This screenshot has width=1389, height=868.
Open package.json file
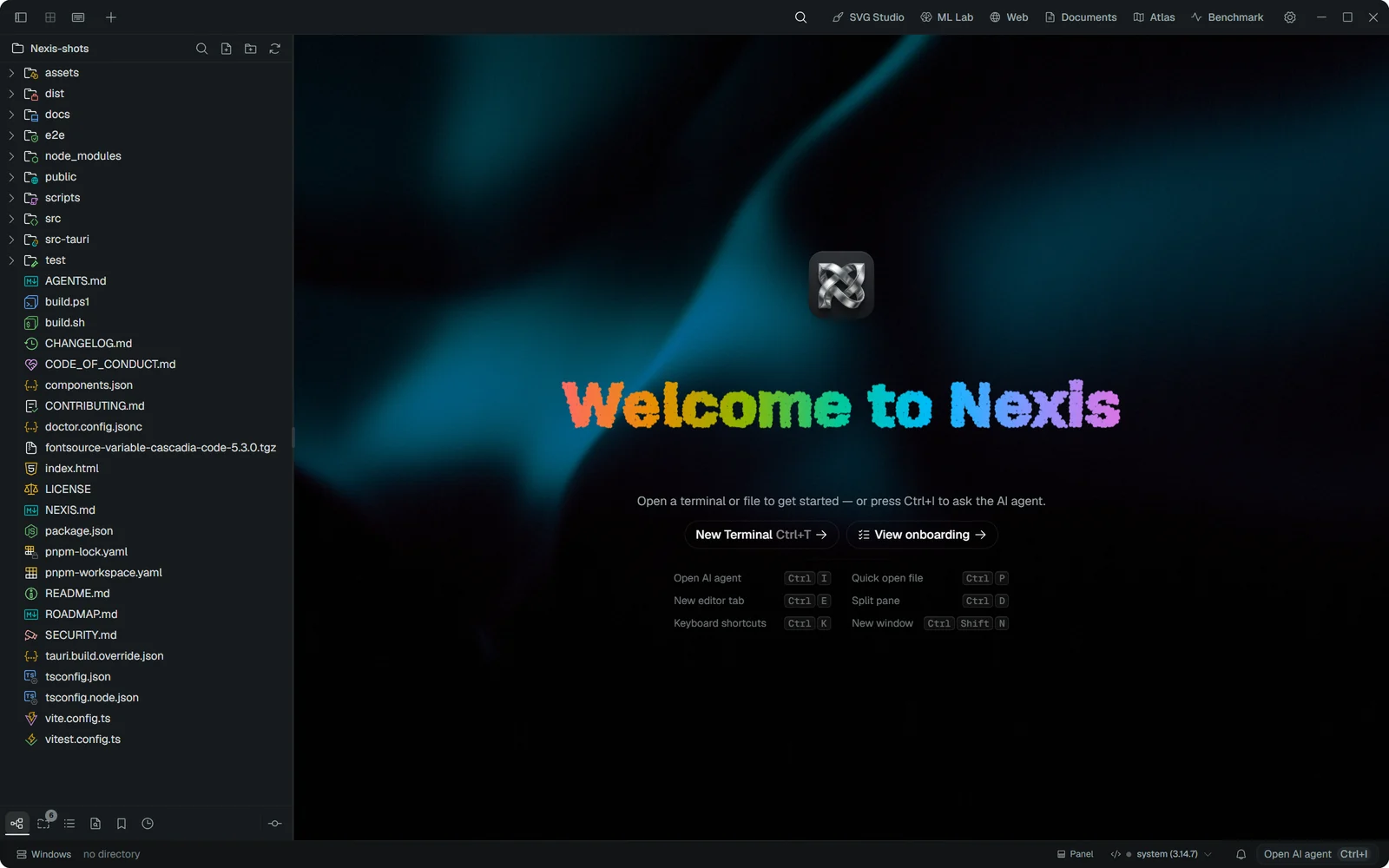click(x=146, y=531)
